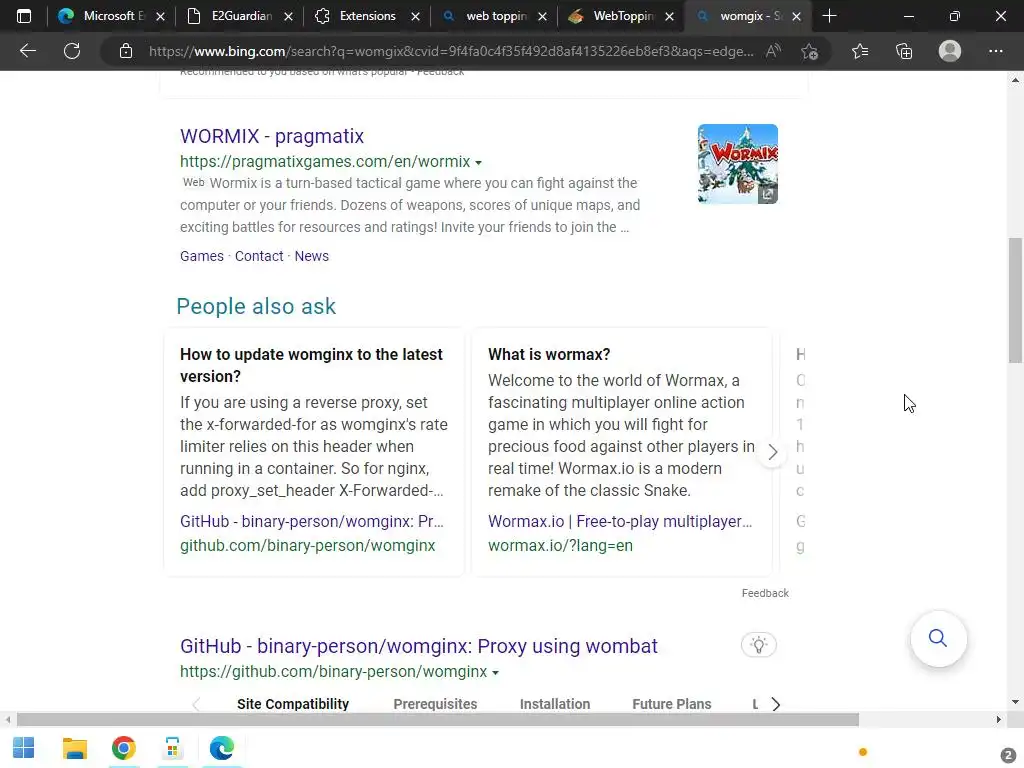Open visual search icon on Wormix thumbnail
Image resolution: width=1024 pixels, height=768 pixels.
click(767, 194)
